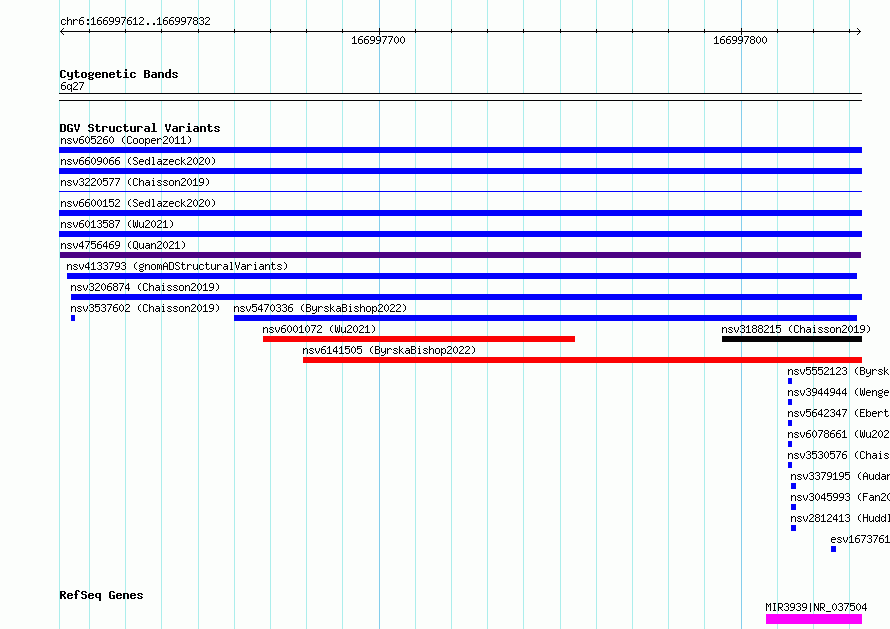Select the blue bar under nsv6600152

click(x=460, y=213)
